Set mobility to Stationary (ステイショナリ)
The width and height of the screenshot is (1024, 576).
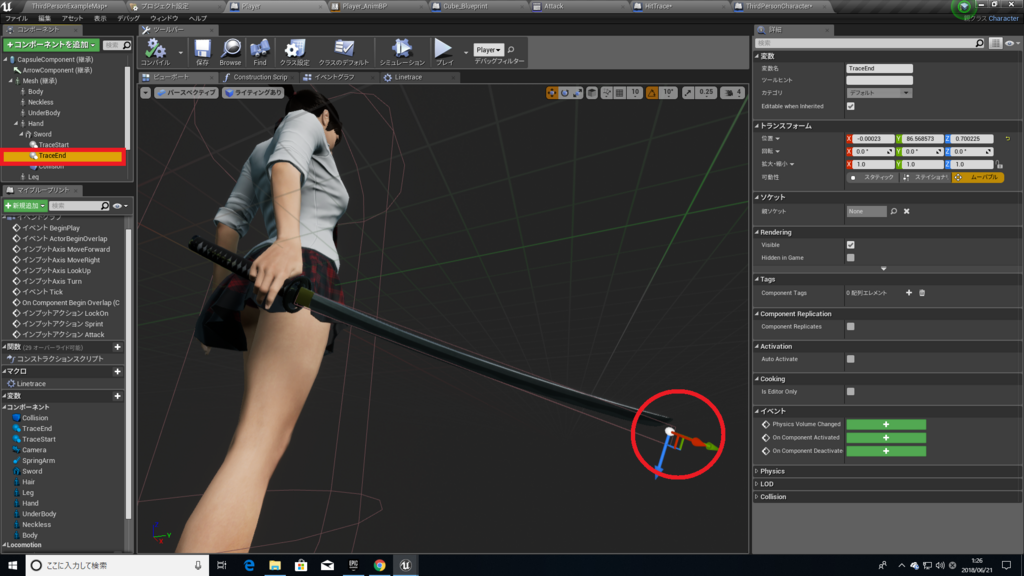tap(925, 178)
